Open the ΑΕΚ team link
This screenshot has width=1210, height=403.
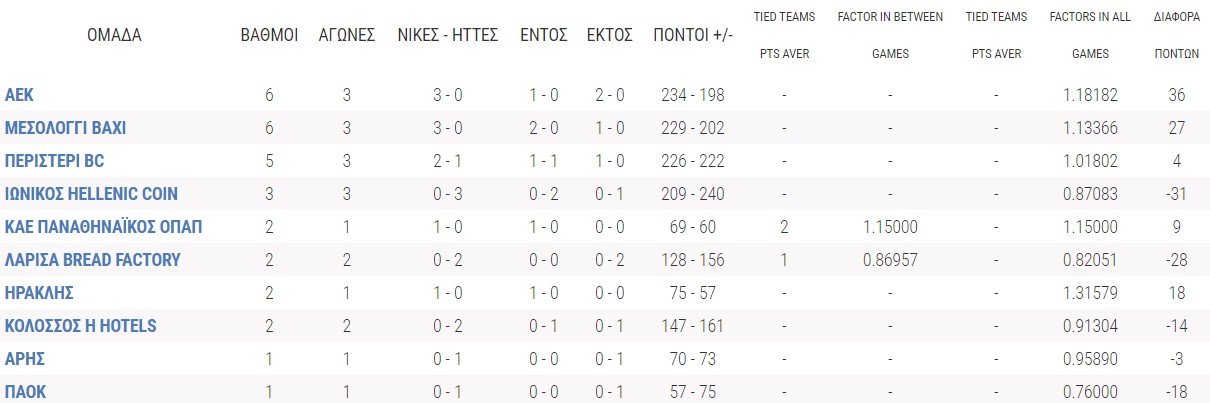[20, 95]
